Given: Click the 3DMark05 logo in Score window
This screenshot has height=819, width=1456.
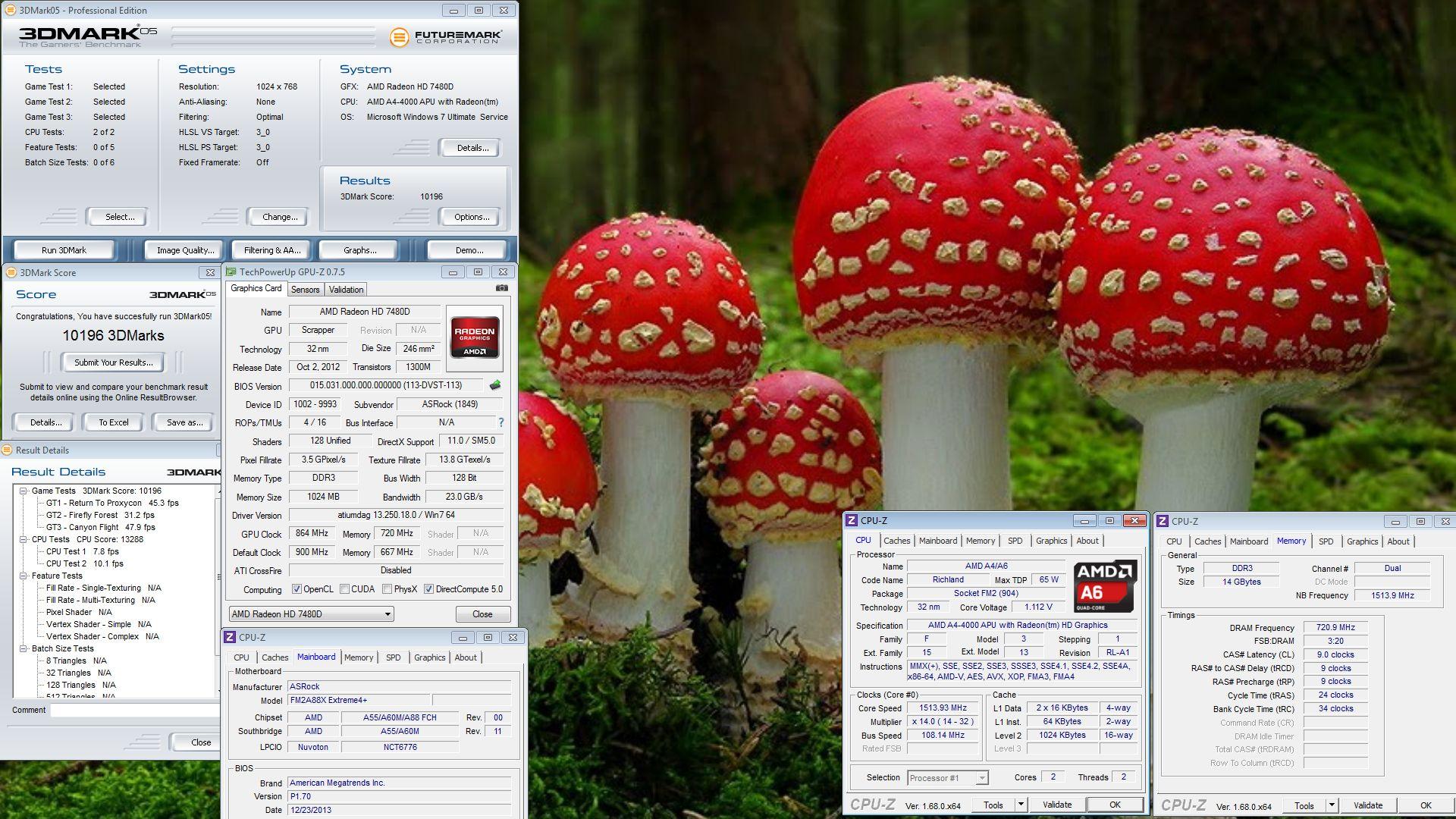Looking at the screenshot, I should (182, 294).
